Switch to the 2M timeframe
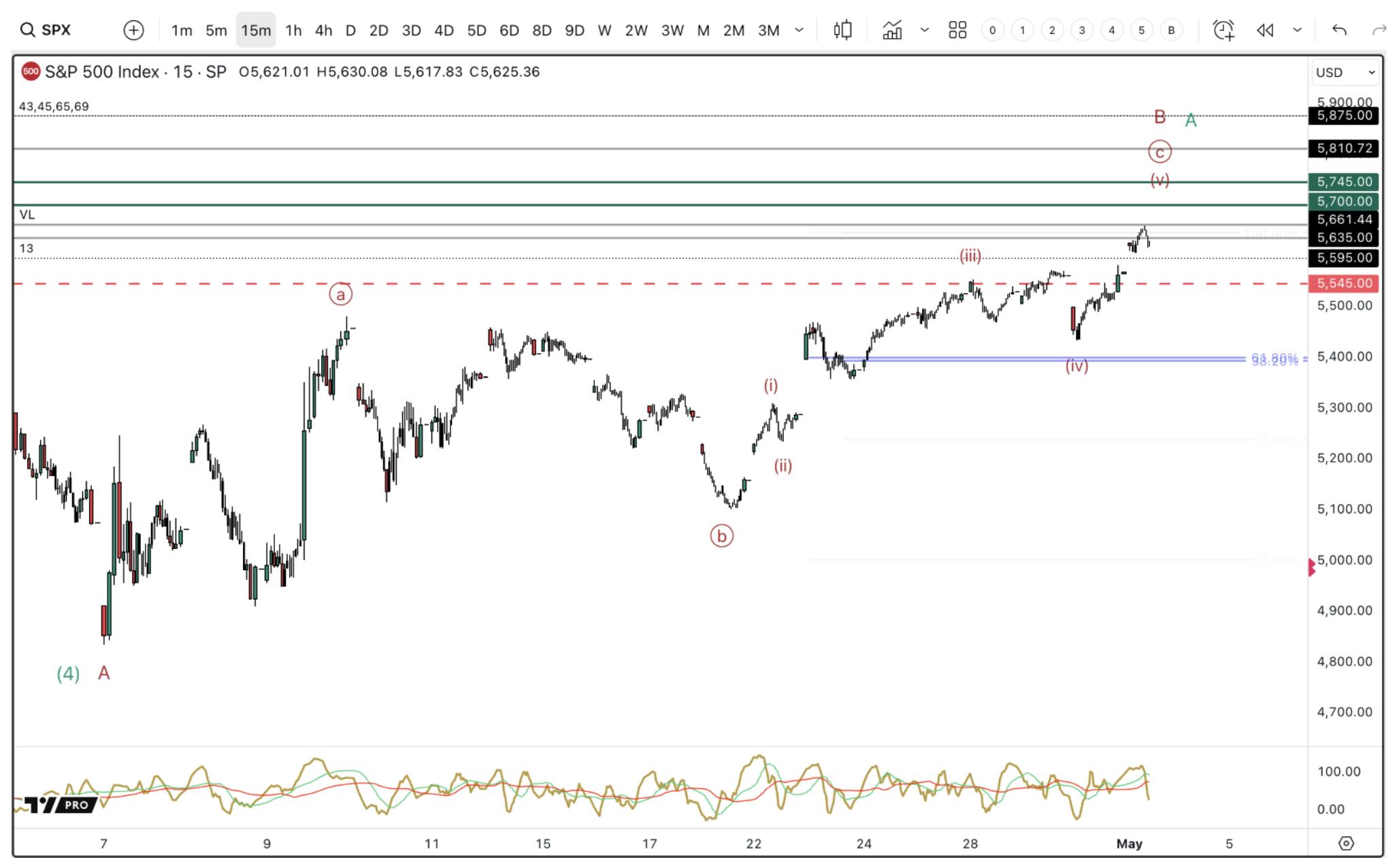This screenshot has height=868, width=1399. 734,30
